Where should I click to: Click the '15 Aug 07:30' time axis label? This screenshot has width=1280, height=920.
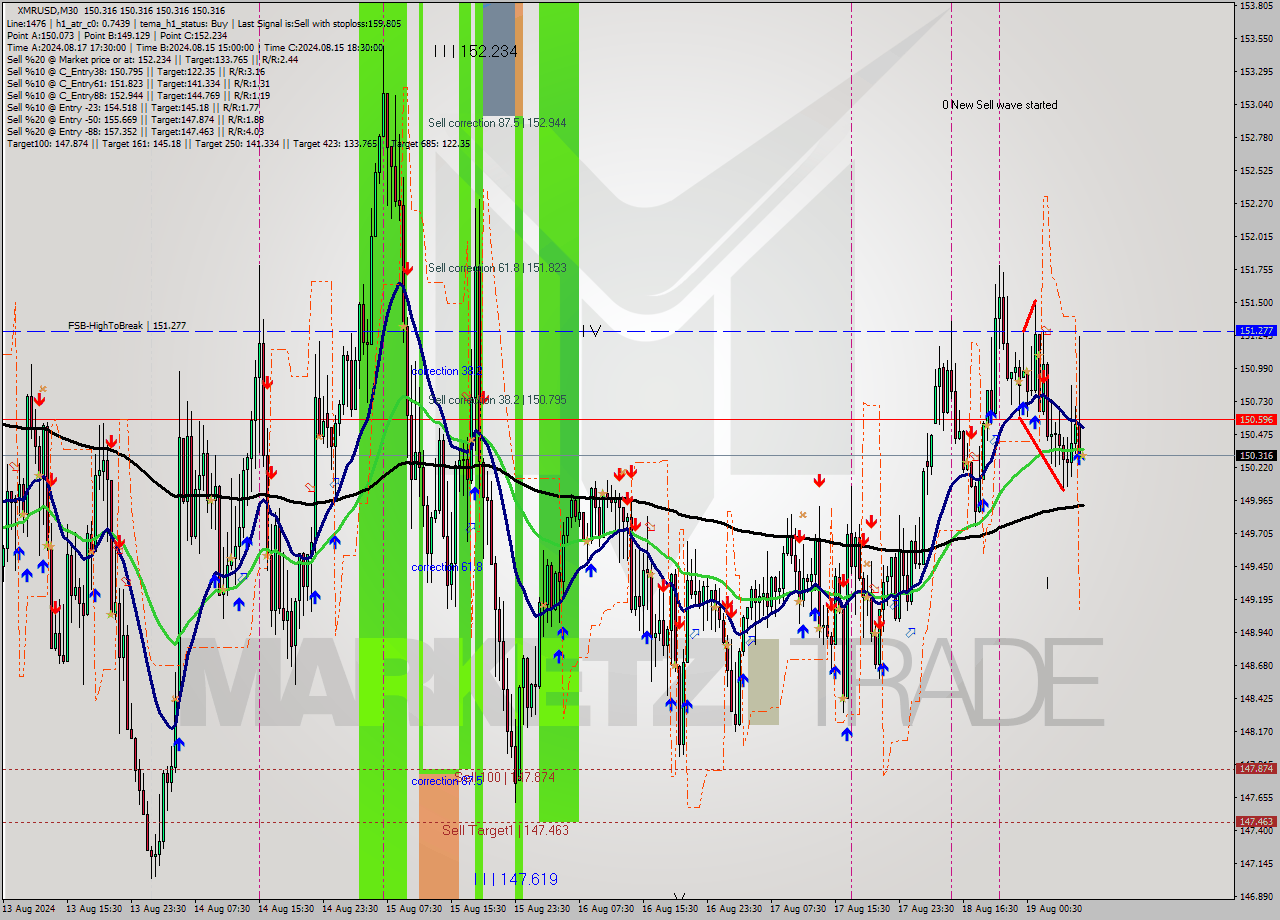point(415,909)
